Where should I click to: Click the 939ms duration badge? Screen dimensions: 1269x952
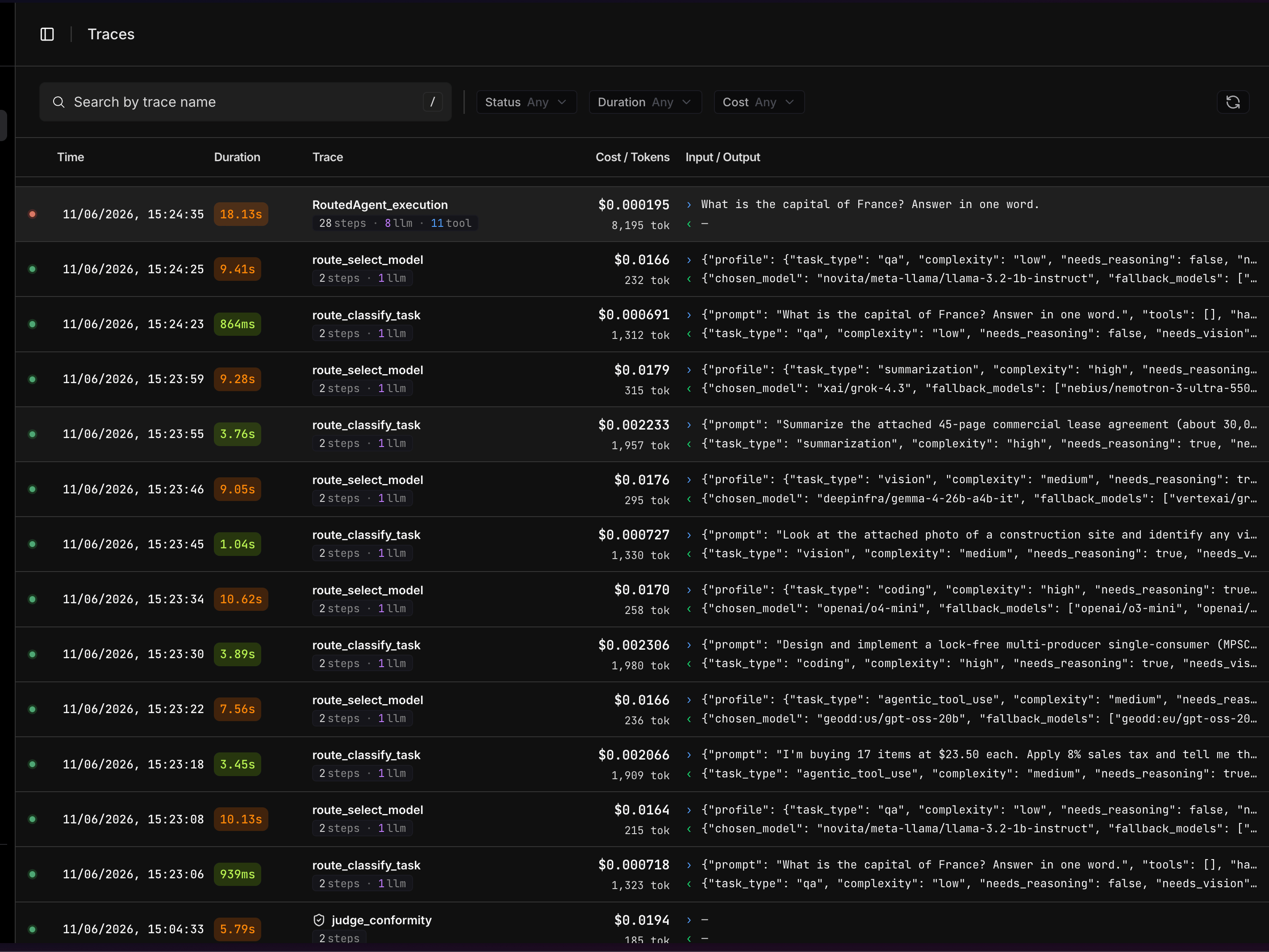[x=238, y=874]
